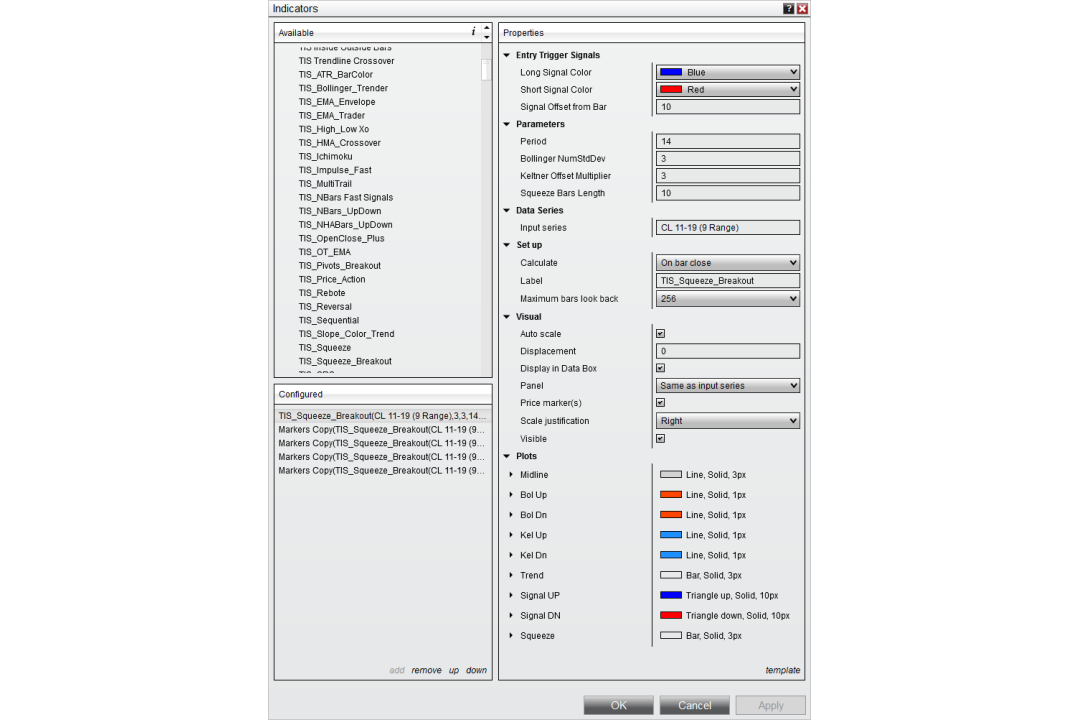Click the up arrow in Available header
This screenshot has width=1080, height=720.
(x=487, y=28)
